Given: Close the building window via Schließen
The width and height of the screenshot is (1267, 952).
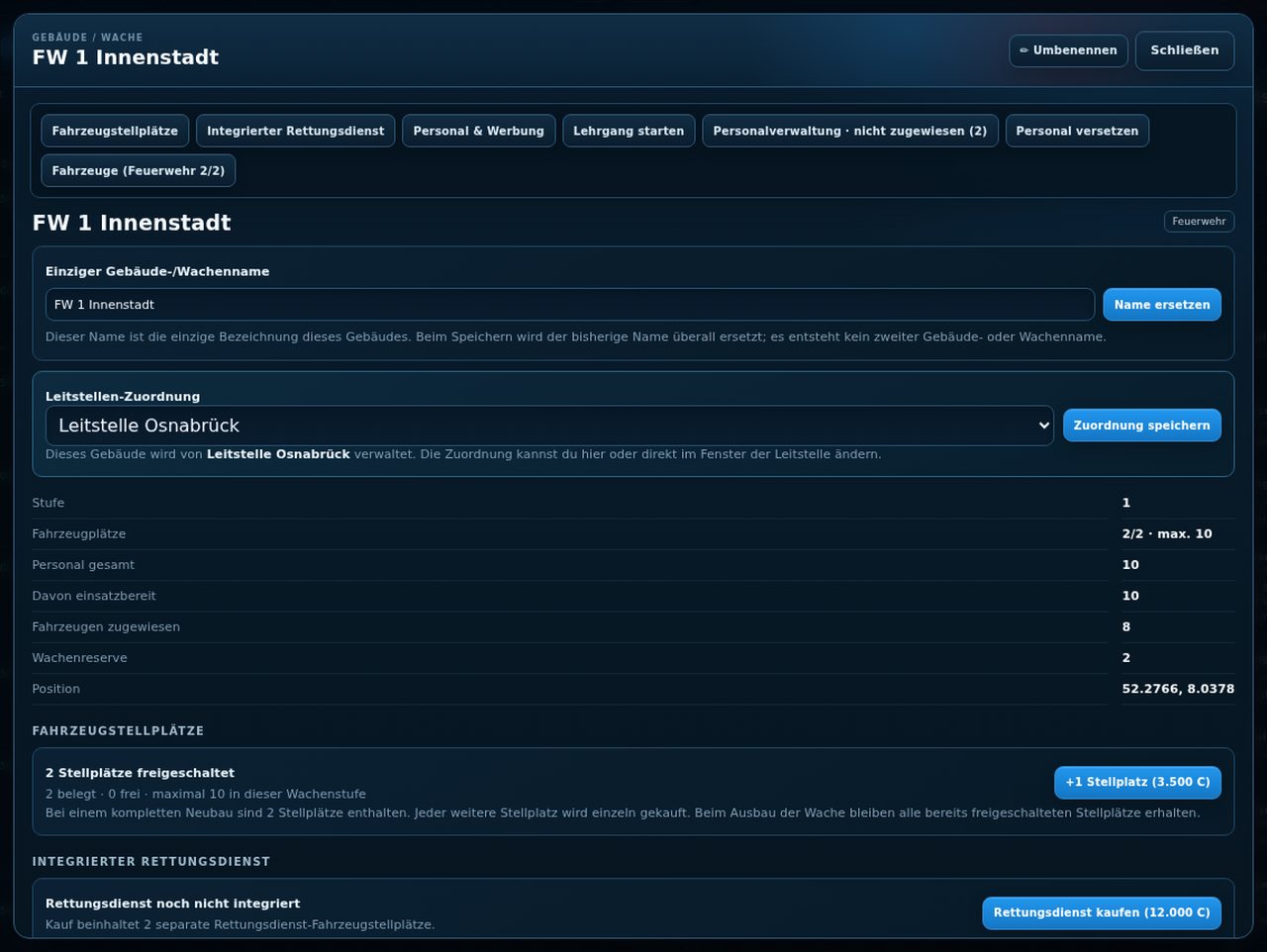Looking at the screenshot, I should tap(1185, 50).
